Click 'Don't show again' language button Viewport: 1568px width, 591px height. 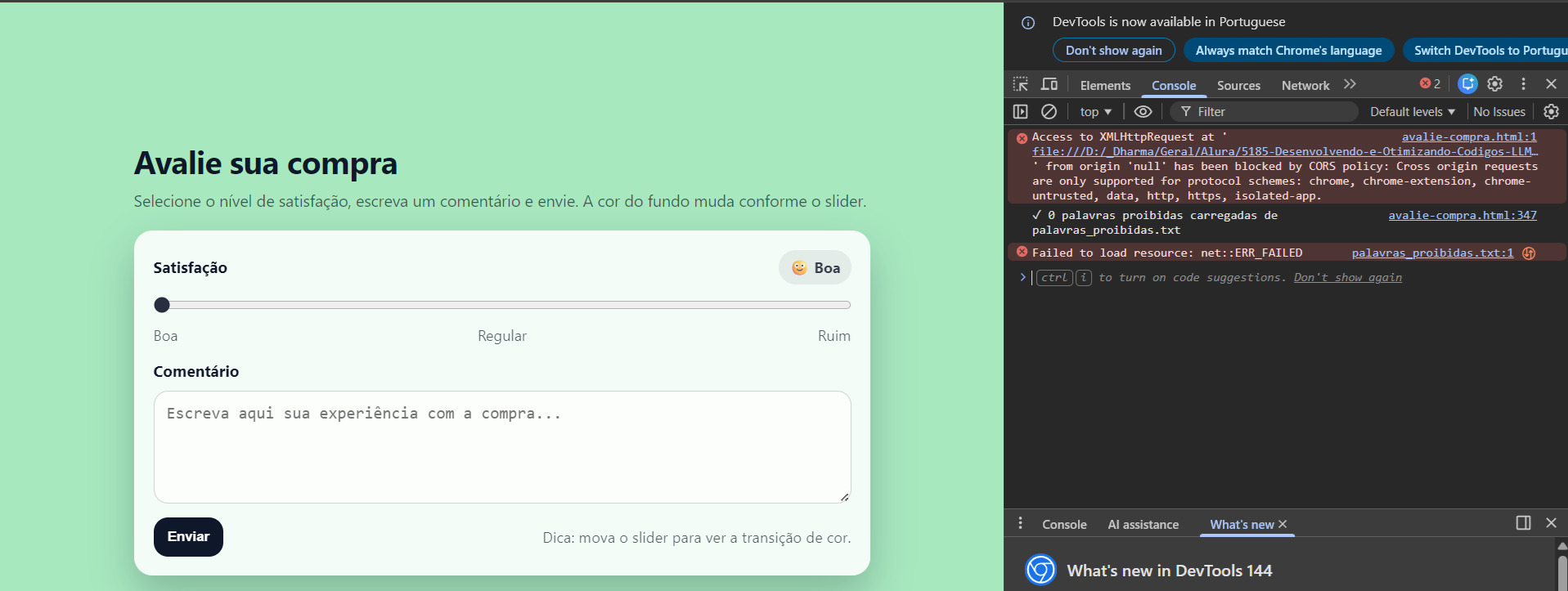(x=1113, y=50)
